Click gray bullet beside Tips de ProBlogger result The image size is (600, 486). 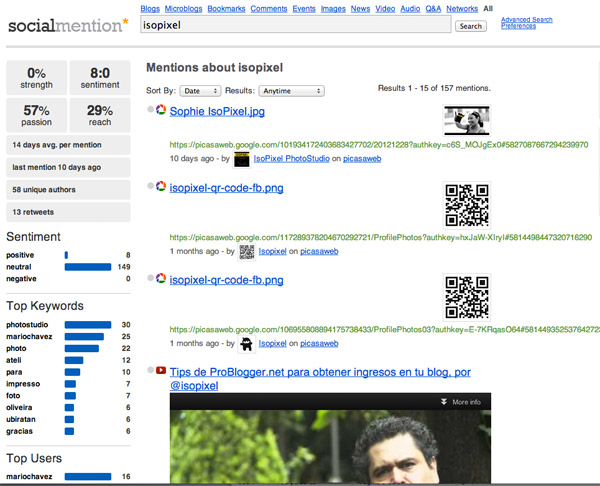150,370
